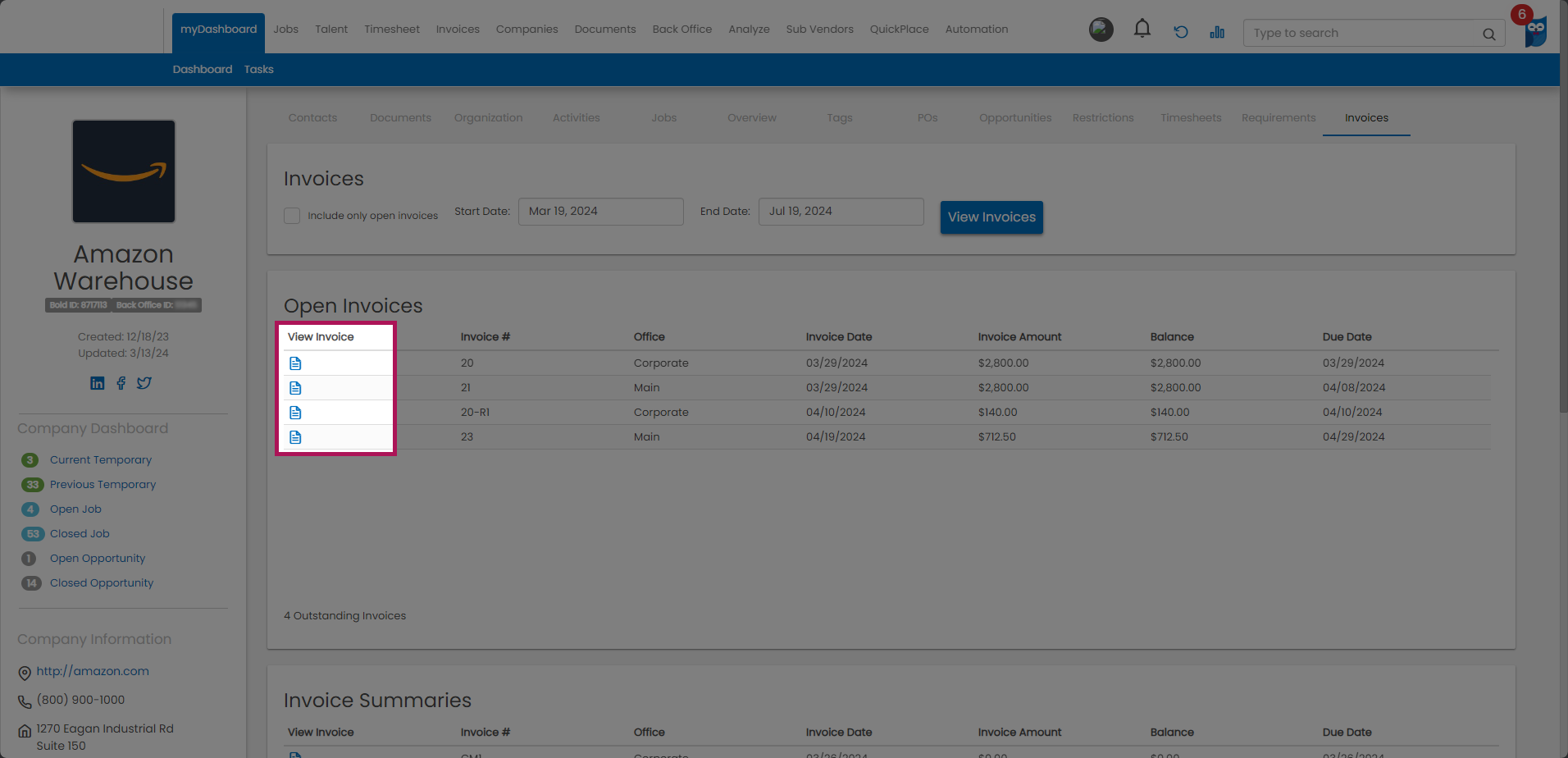
Task: Switch to the company Documents tab
Action: point(400,118)
